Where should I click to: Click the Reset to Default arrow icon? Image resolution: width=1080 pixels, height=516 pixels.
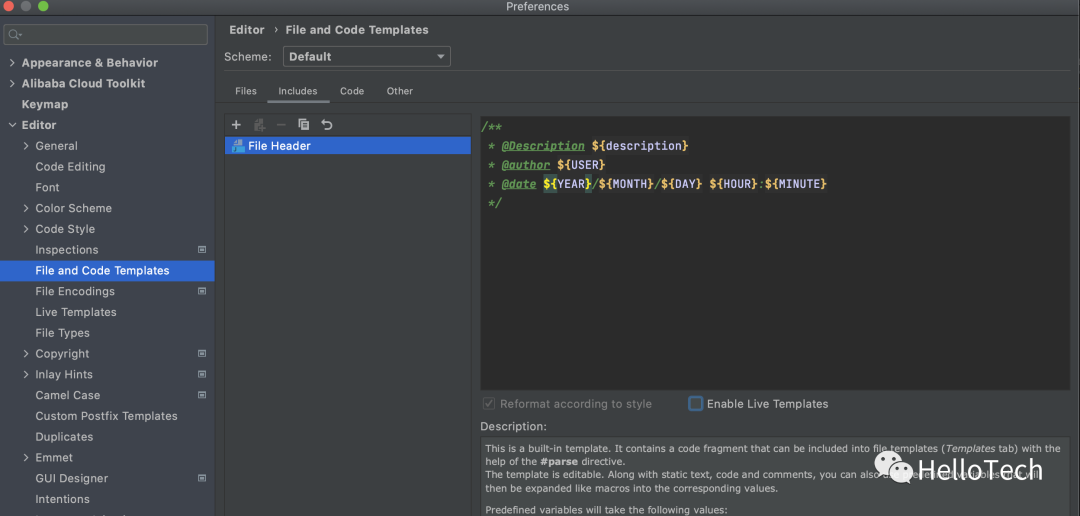327,125
